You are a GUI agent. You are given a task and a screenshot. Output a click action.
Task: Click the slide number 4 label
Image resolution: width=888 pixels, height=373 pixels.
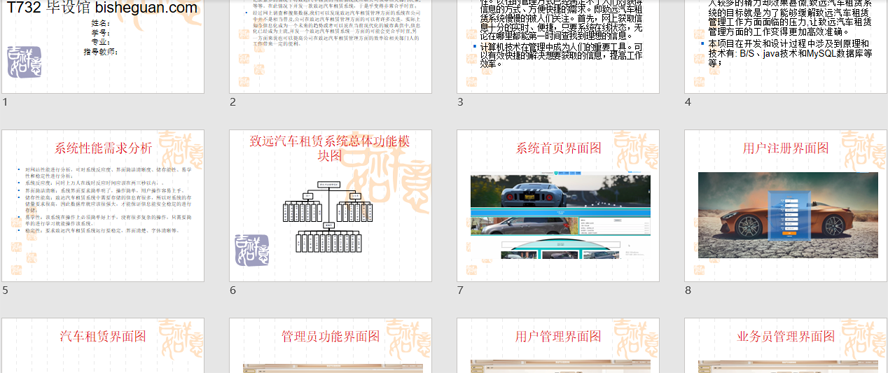688,102
